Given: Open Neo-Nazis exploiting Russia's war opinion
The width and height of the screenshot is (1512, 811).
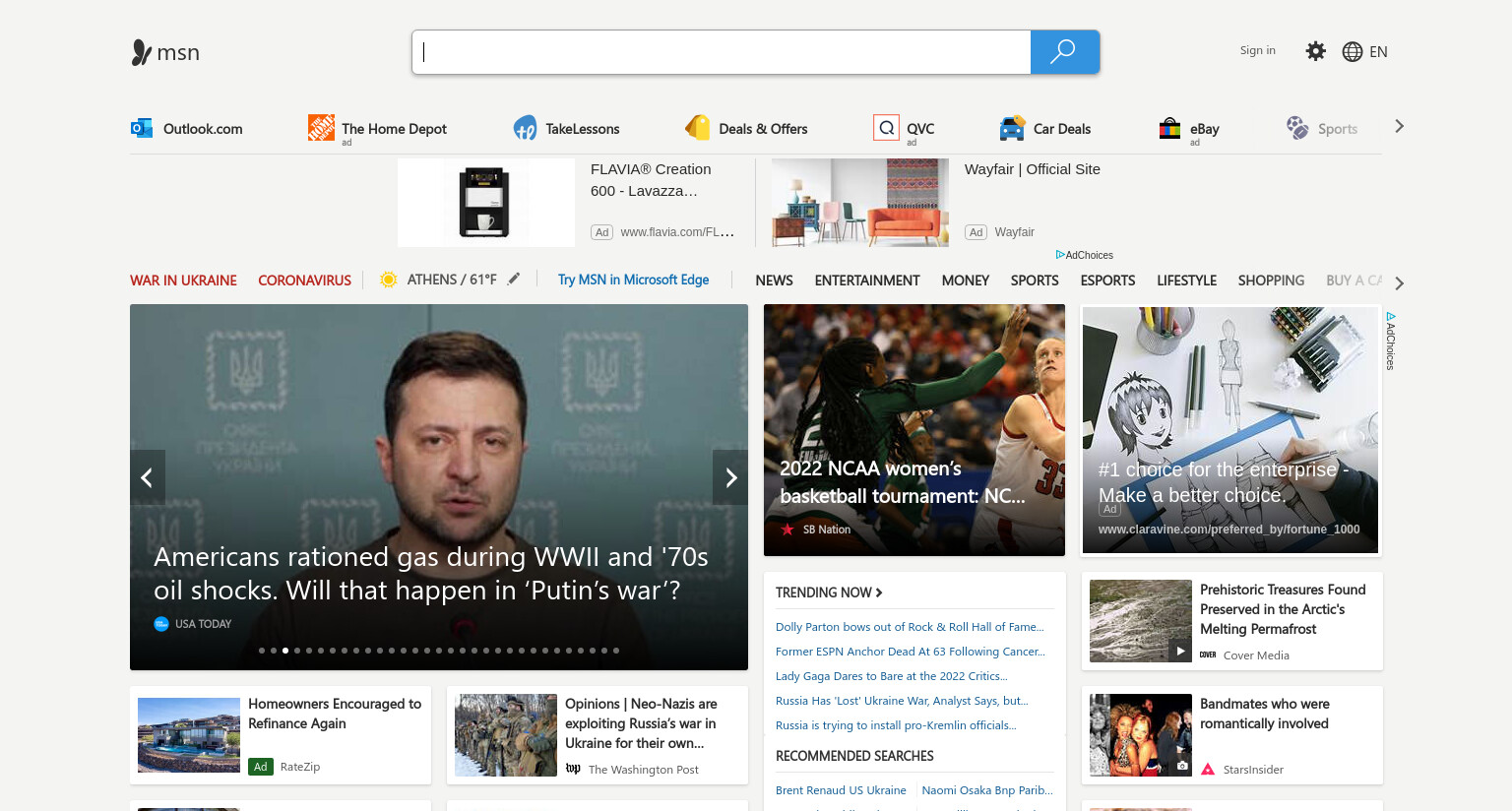Looking at the screenshot, I should (x=598, y=735).
